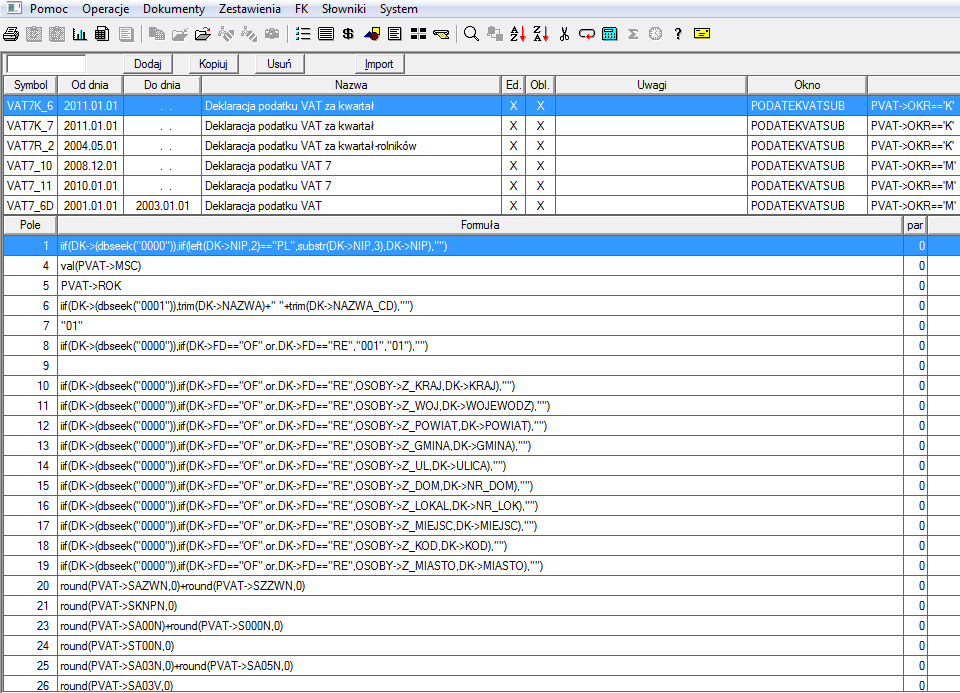The height and width of the screenshot is (693, 960).
Task: Click the printer icon in toolbar
Action: click(11, 33)
